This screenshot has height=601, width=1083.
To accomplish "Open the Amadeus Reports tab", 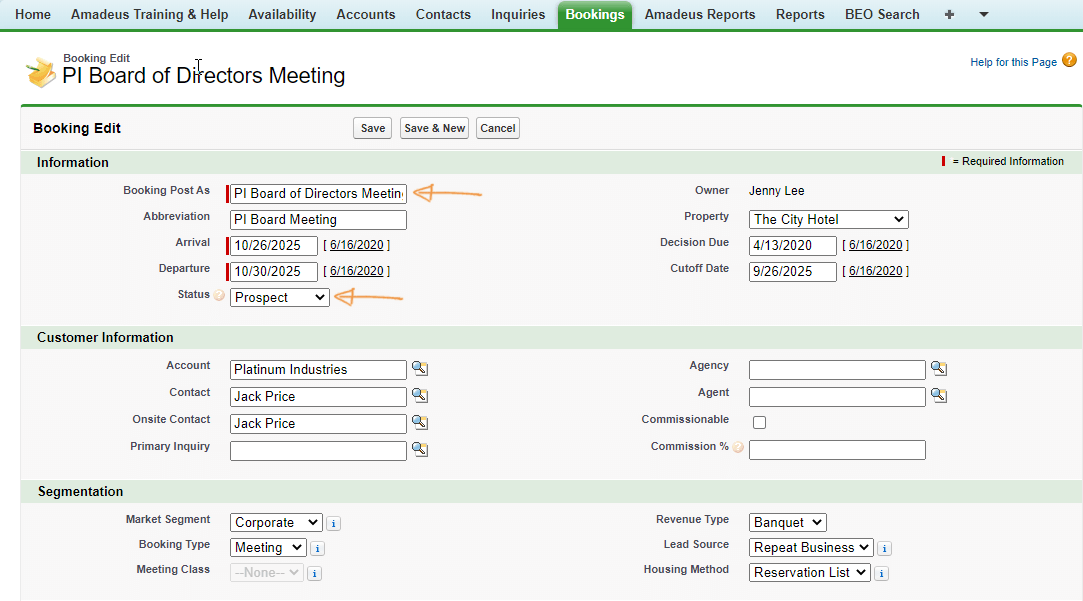I will pyautogui.click(x=700, y=15).
